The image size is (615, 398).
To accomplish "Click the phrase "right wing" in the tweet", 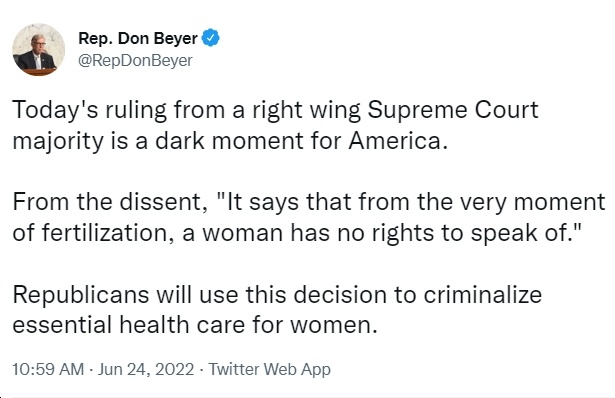I will pos(306,110).
